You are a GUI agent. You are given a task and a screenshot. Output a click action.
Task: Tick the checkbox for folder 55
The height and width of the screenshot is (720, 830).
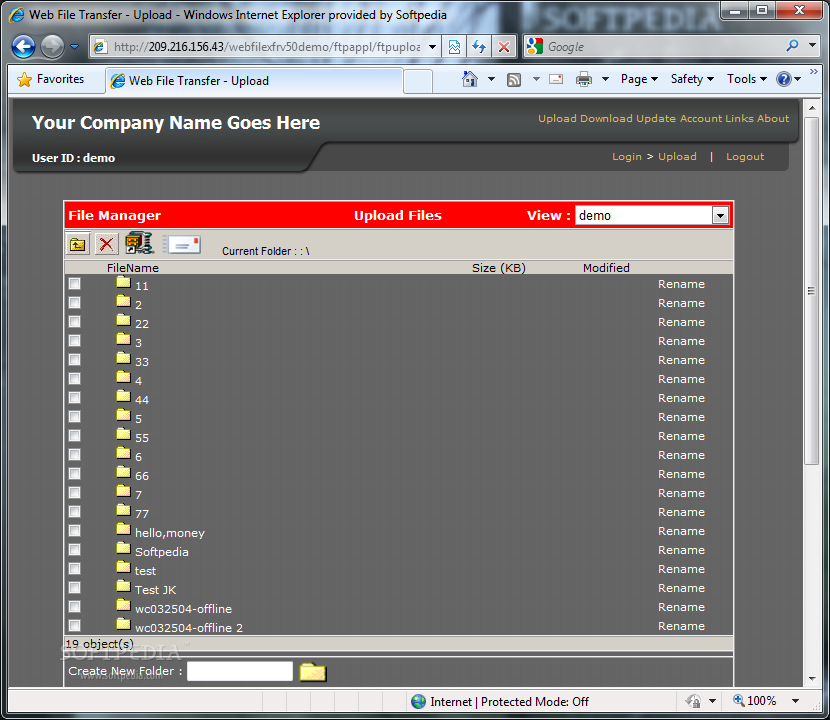(x=75, y=436)
